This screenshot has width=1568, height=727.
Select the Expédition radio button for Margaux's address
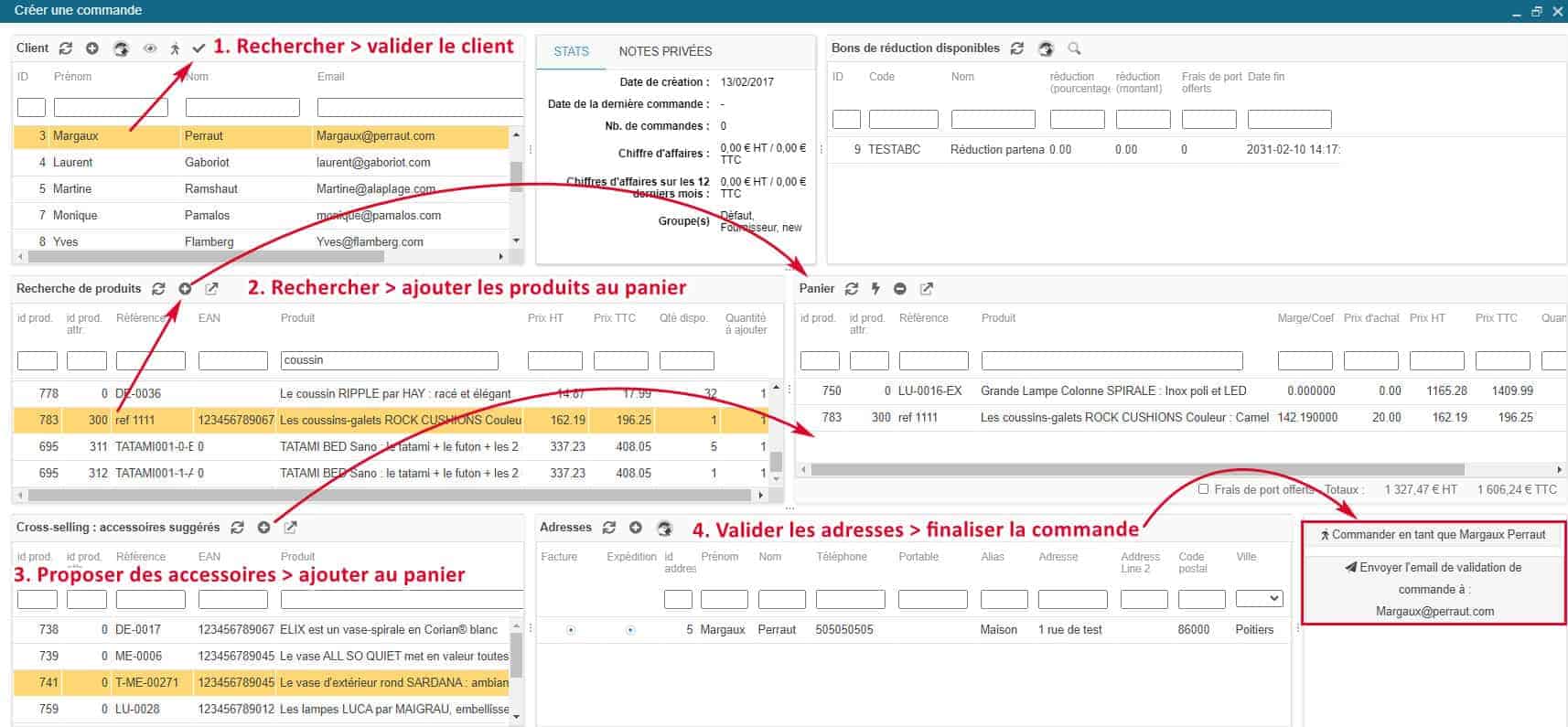(x=630, y=630)
